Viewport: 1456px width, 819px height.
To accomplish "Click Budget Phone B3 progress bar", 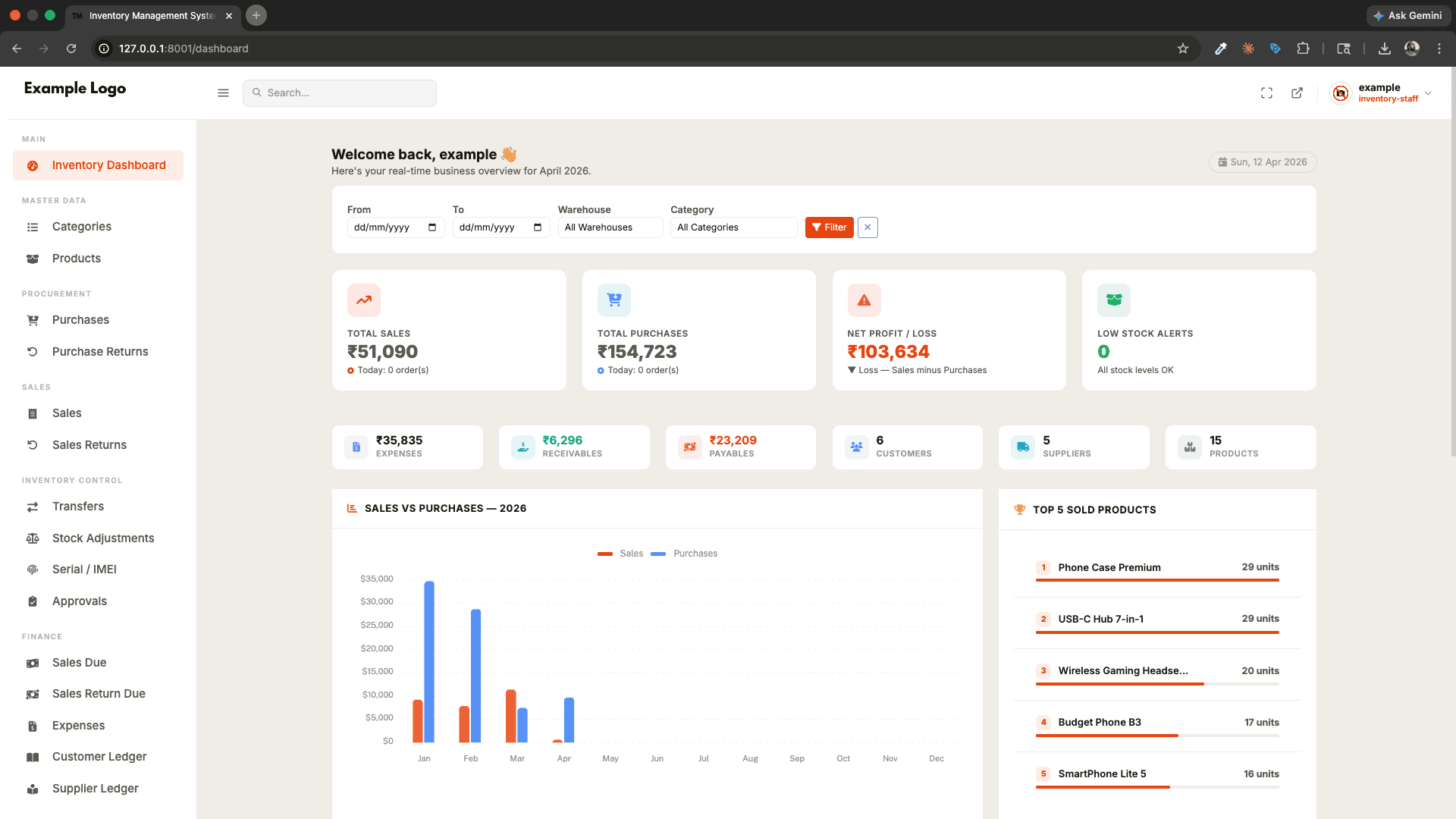I will (x=1157, y=736).
